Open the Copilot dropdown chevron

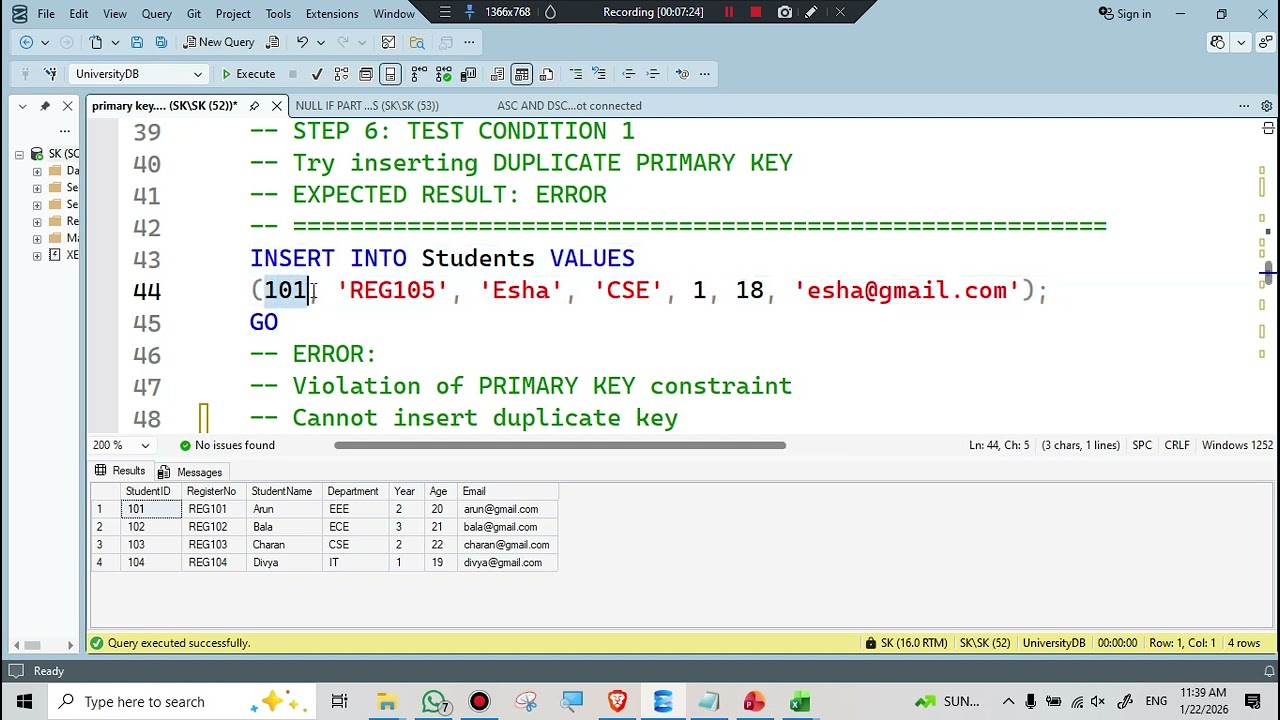1241,42
